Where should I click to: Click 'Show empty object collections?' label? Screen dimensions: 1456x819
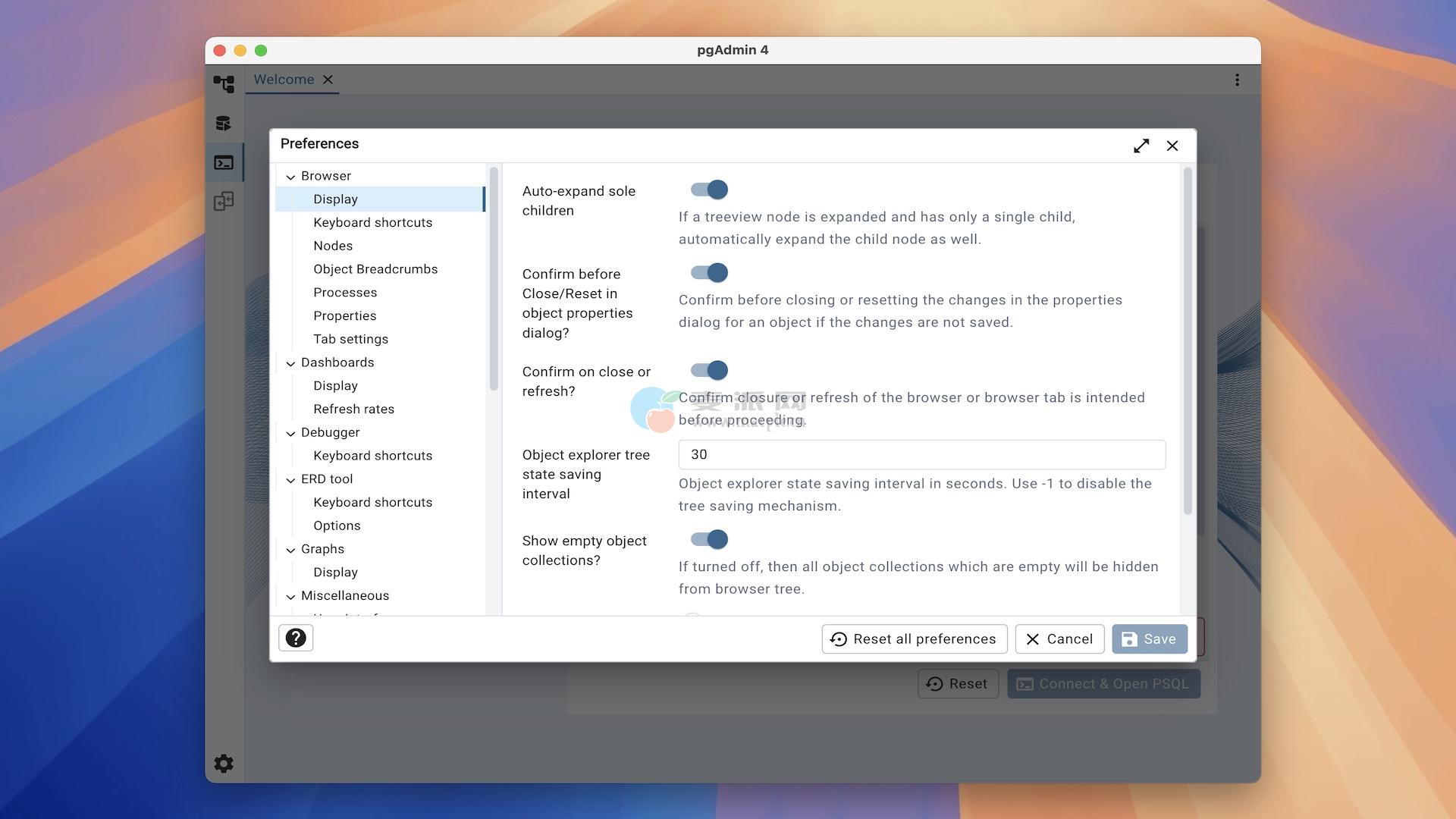pyautogui.click(x=584, y=551)
